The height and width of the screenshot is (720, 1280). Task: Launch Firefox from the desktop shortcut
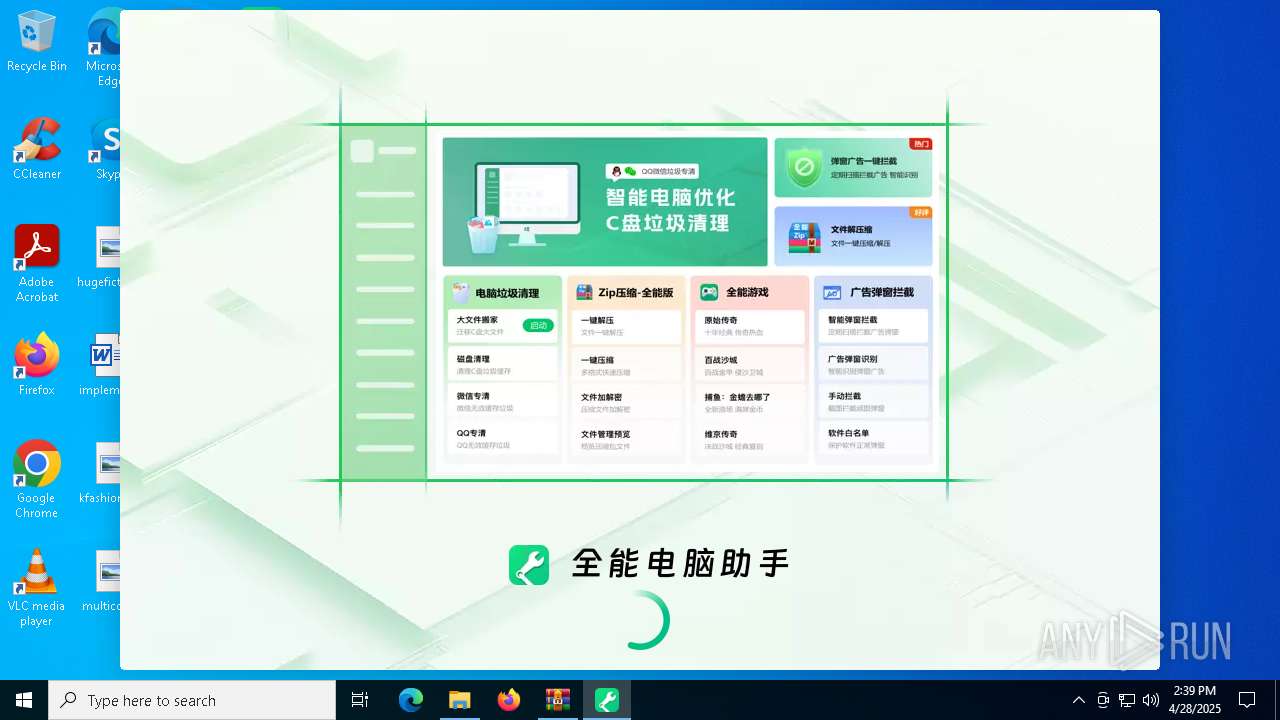pos(37,365)
